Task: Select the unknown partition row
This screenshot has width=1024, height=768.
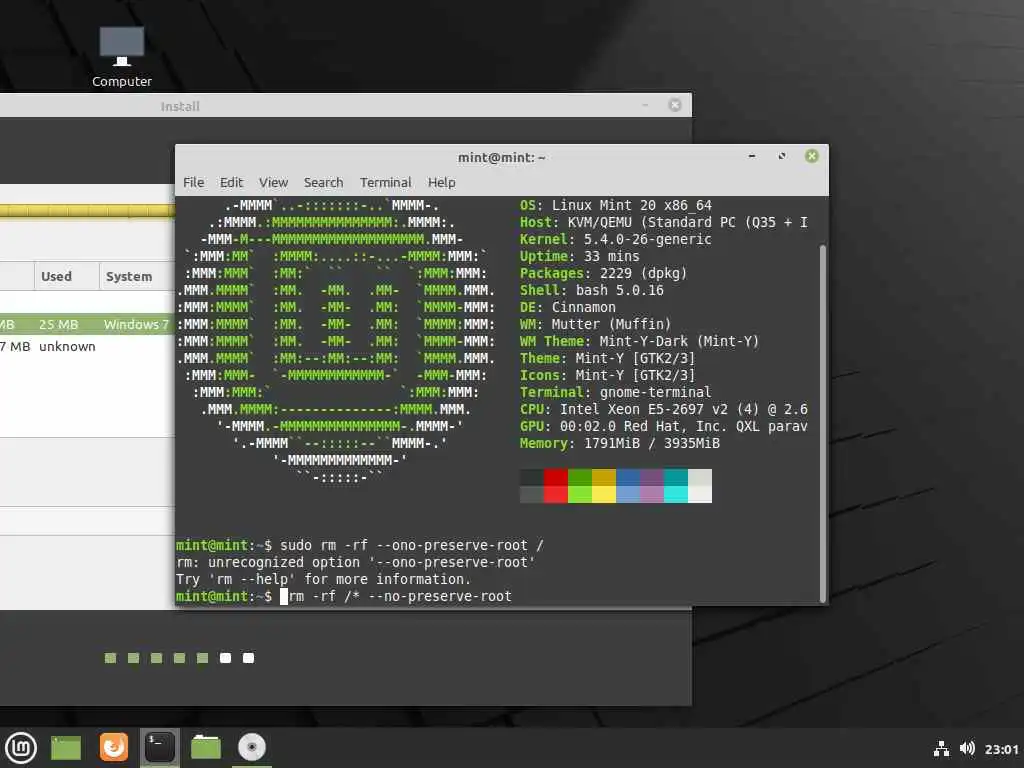Action: click(x=88, y=347)
